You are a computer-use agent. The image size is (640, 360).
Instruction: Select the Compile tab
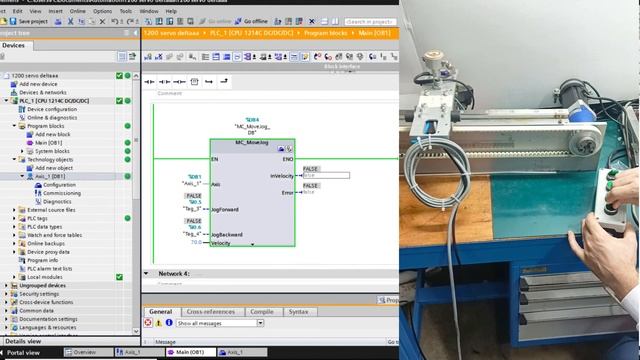(262, 312)
